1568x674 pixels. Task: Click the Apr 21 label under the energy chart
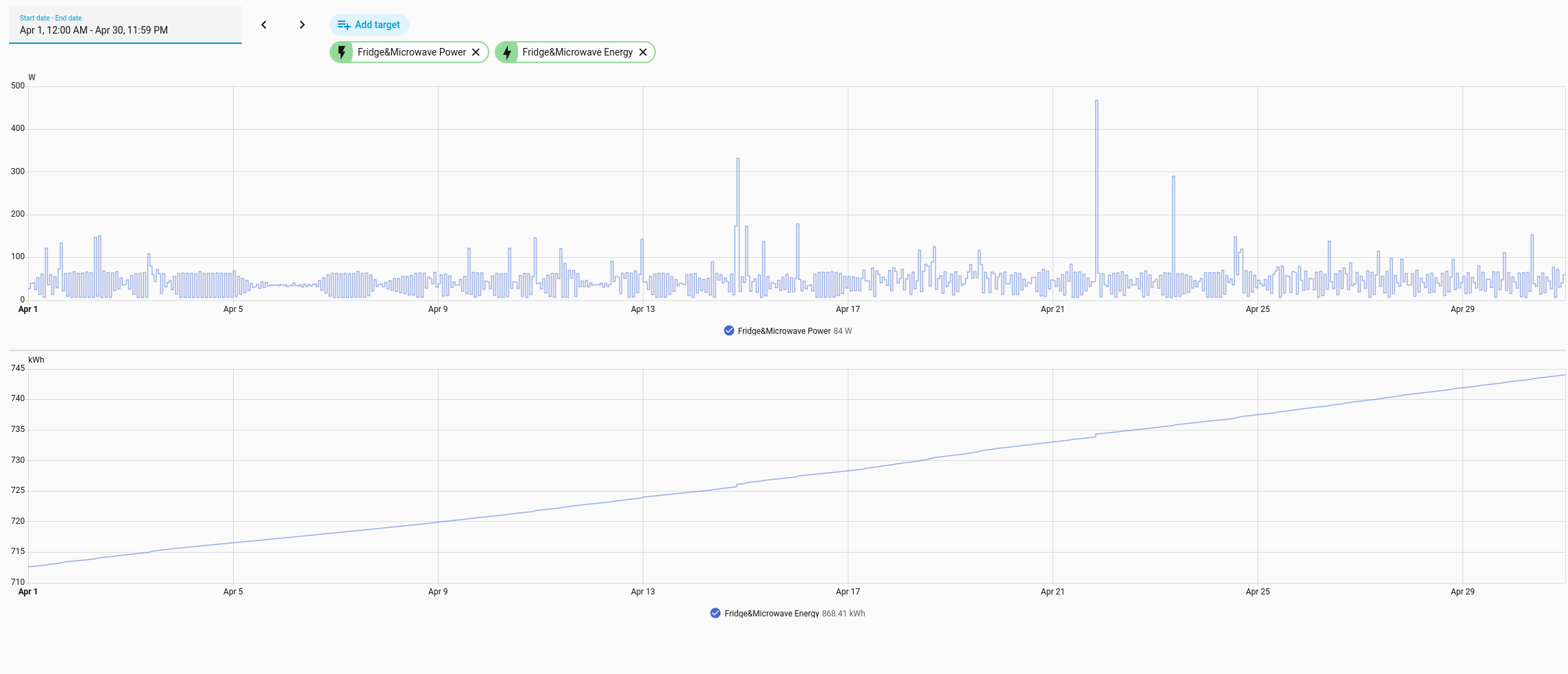1053,592
